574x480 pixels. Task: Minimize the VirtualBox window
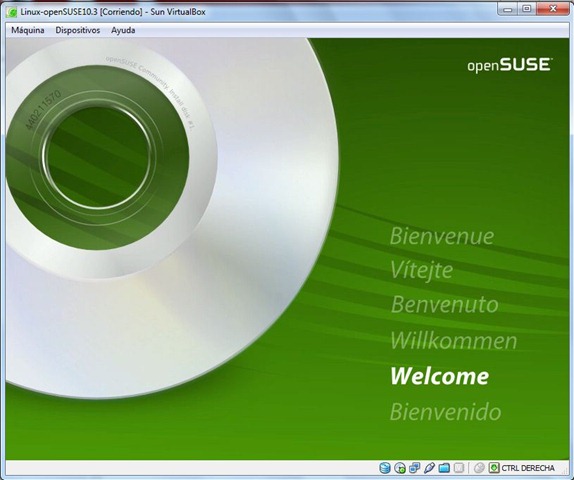coord(507,9)
